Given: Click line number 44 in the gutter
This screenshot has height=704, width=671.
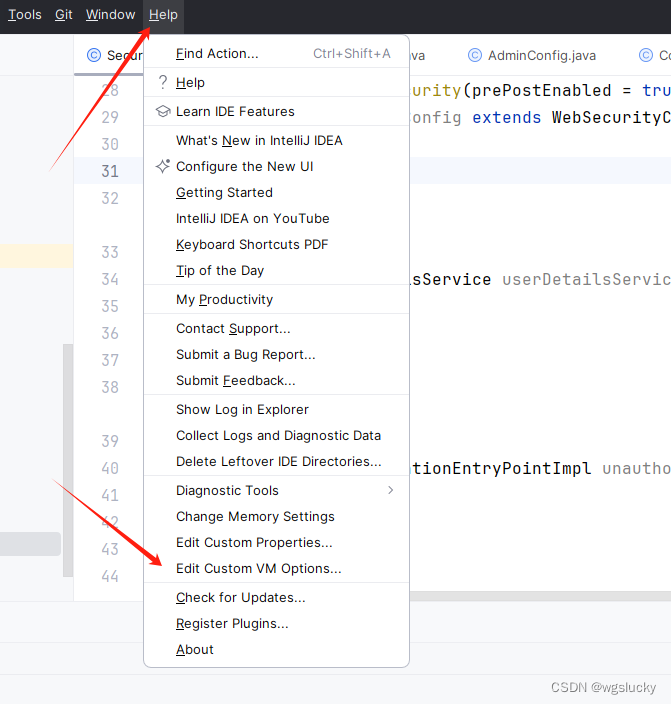Looking at the screenshot, I should click(x=110, y=576).
